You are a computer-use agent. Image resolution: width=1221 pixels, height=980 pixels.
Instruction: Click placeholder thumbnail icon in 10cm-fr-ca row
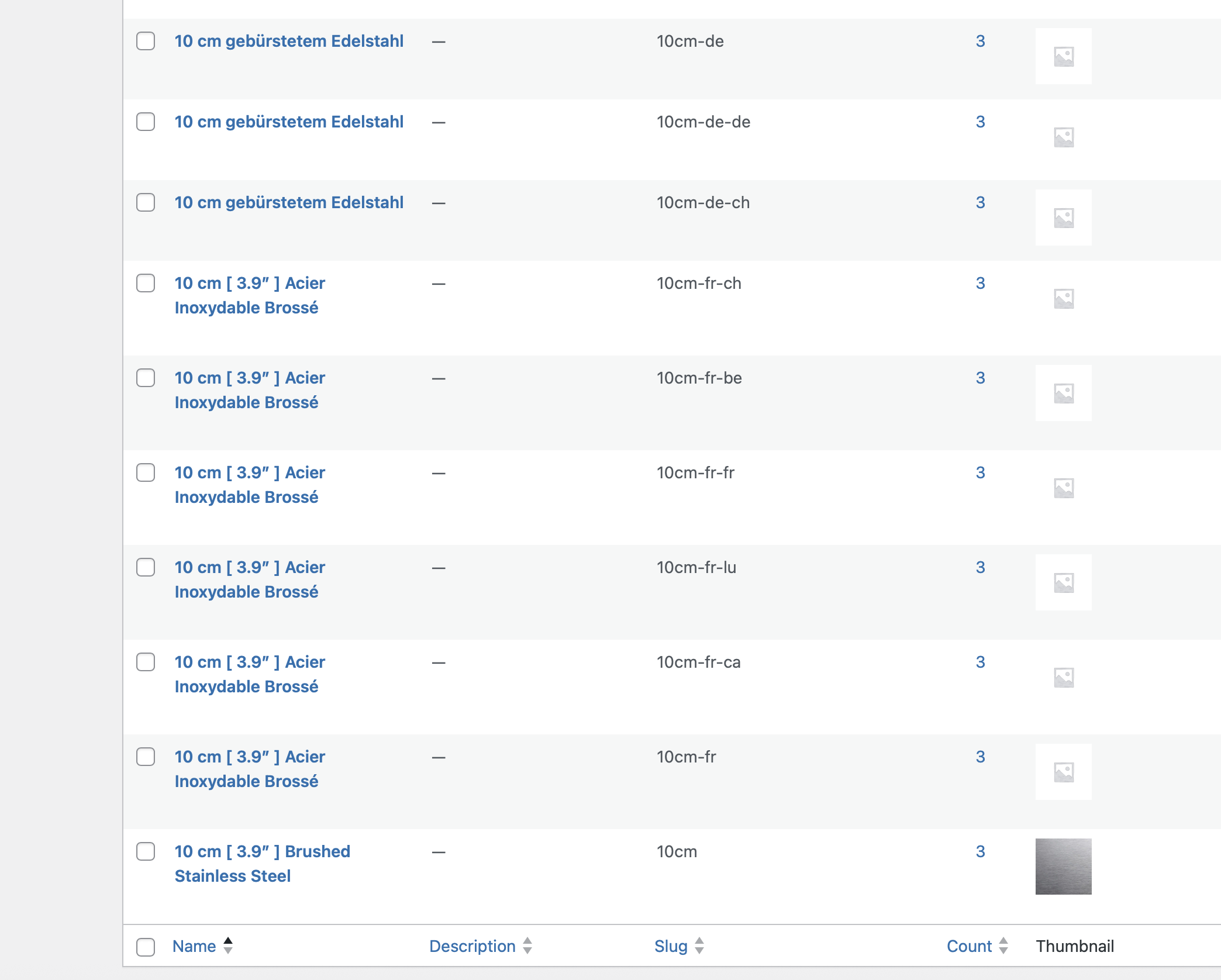[1063, 677]
